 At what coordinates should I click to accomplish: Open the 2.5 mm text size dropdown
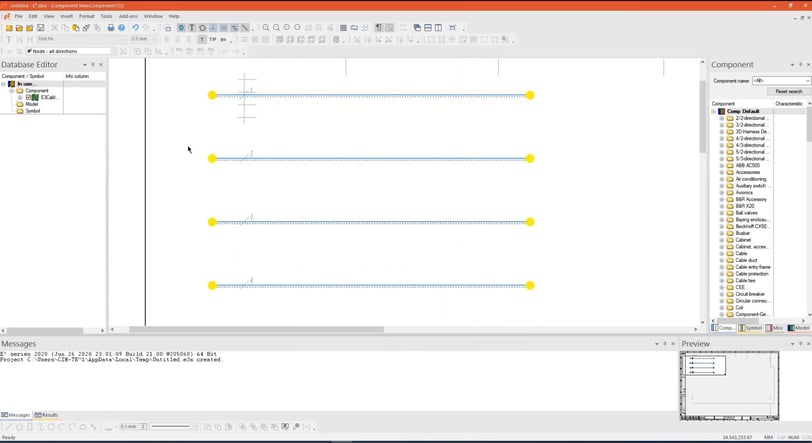153,39
